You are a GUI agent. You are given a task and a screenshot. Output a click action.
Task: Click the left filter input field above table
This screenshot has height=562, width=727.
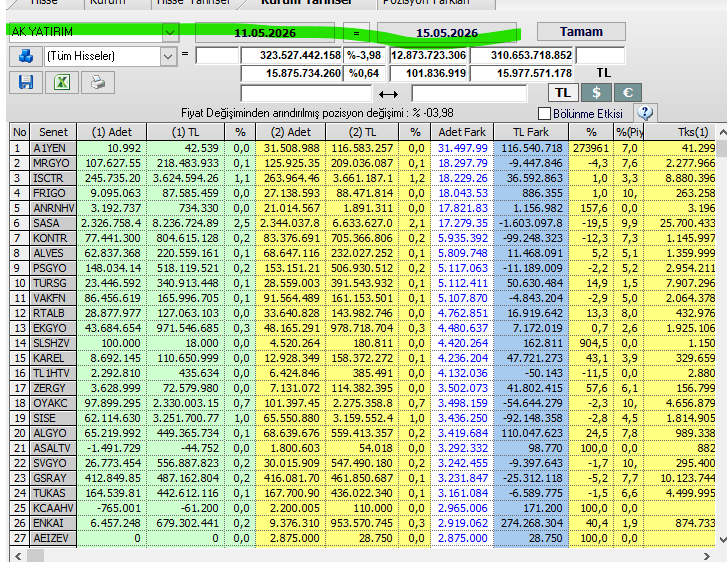(x=306, y=94)
